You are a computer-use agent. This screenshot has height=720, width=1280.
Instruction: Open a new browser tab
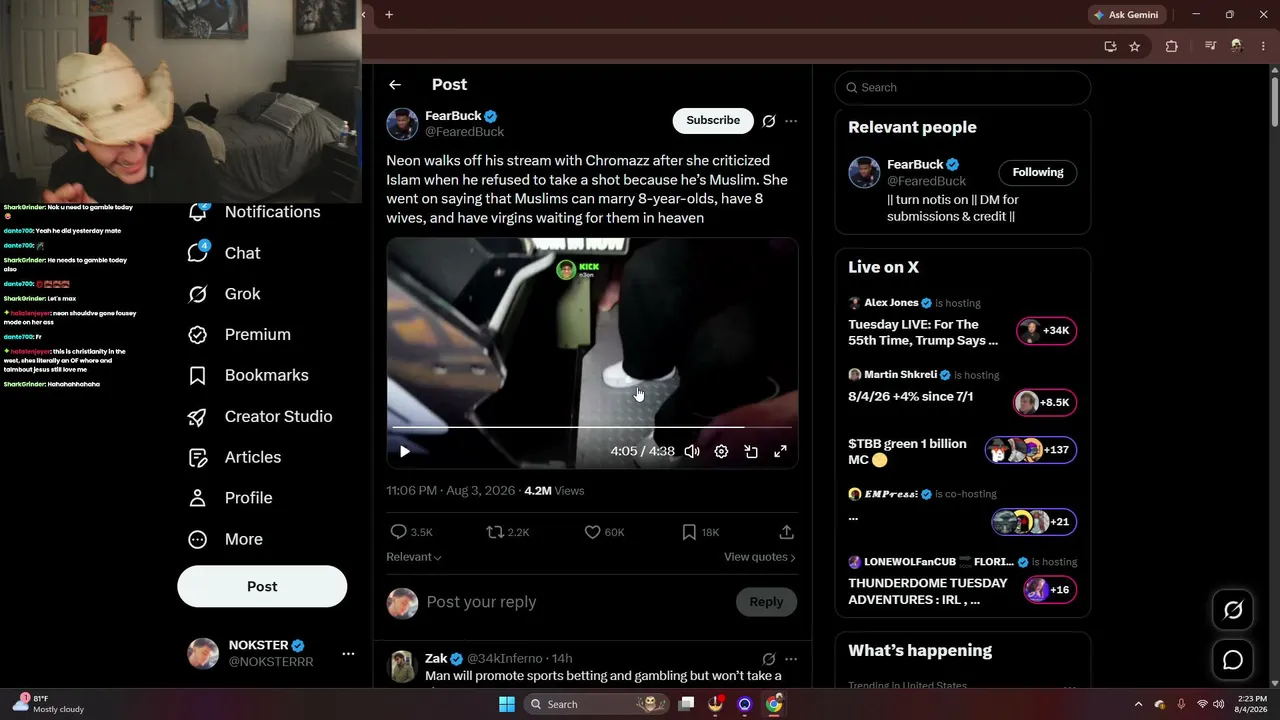[389, 15]
